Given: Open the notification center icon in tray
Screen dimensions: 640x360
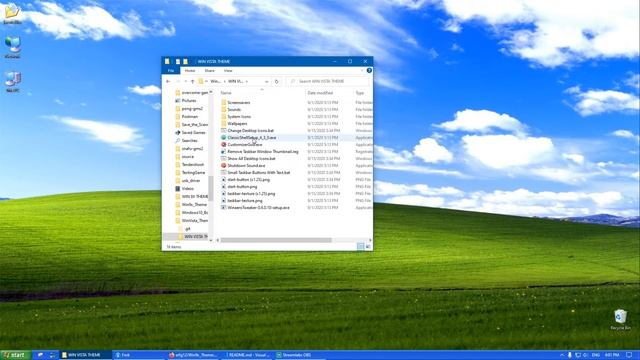Looking at the screenshot, I should click(629, 355).
